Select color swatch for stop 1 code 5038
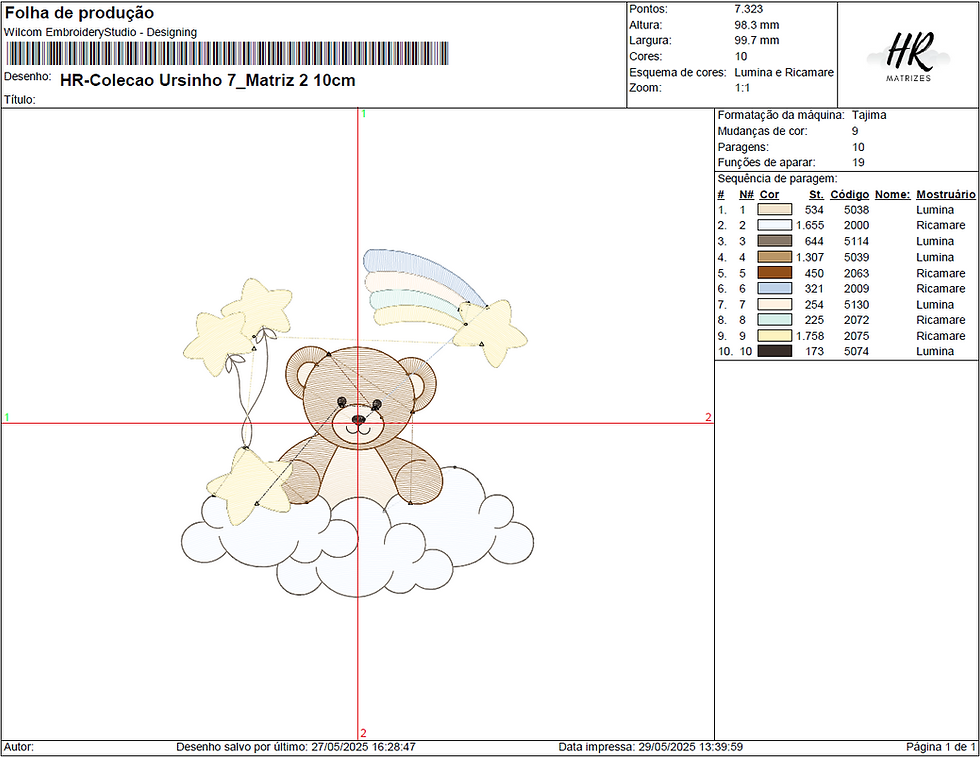The height and width of the screenshot is (757, 980). pyautogui.click(x=774, y=209)
